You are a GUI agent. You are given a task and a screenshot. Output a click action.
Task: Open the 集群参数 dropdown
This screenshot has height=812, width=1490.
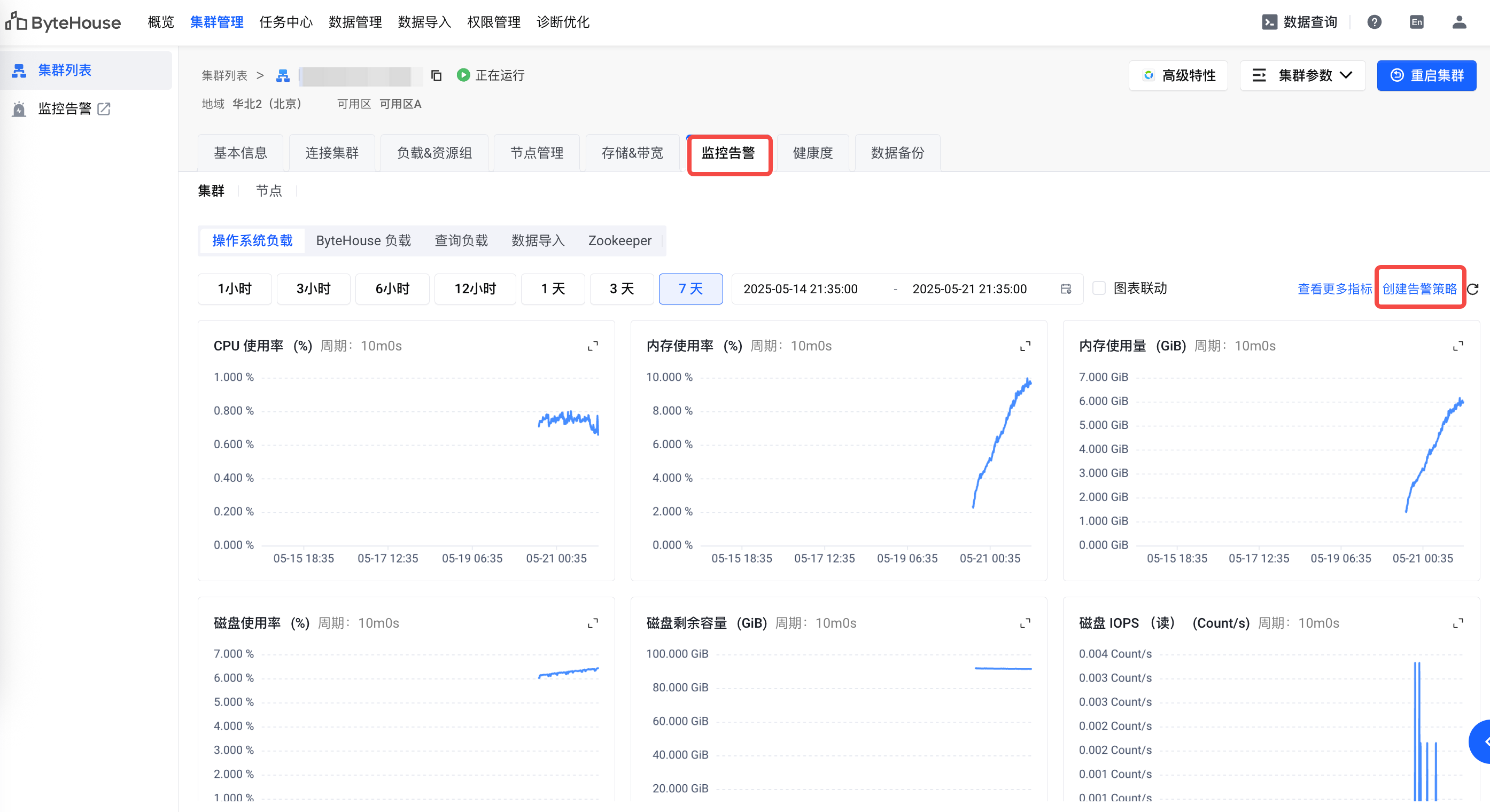1302,75
